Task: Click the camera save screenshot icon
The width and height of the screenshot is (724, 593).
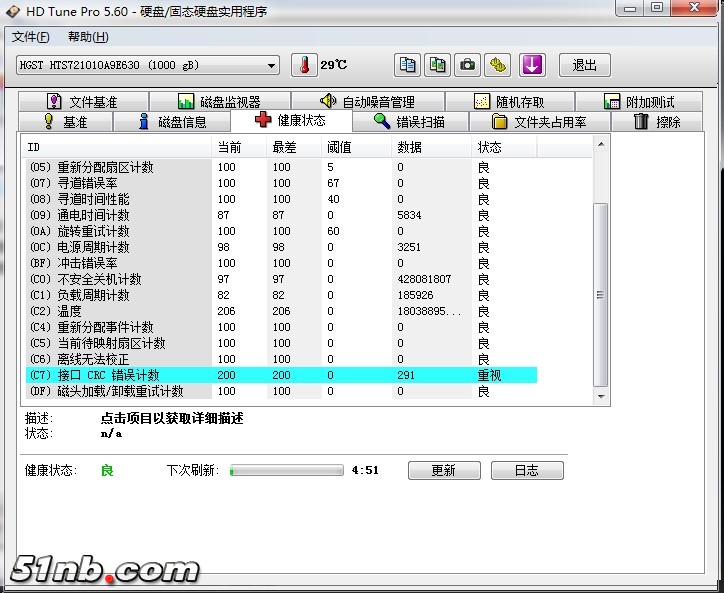Action: tap(467, 65)
